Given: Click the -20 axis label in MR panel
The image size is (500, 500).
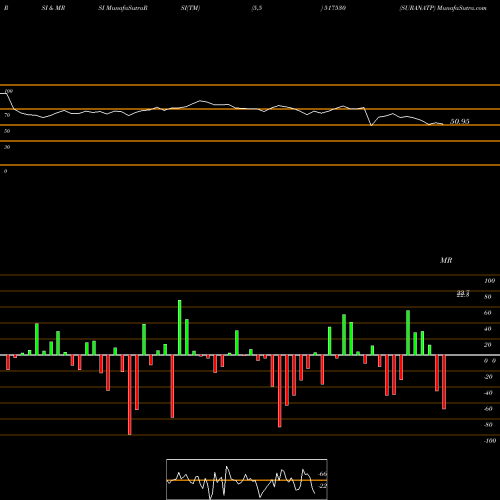Looking at the screenshot, I should [488, 377].
